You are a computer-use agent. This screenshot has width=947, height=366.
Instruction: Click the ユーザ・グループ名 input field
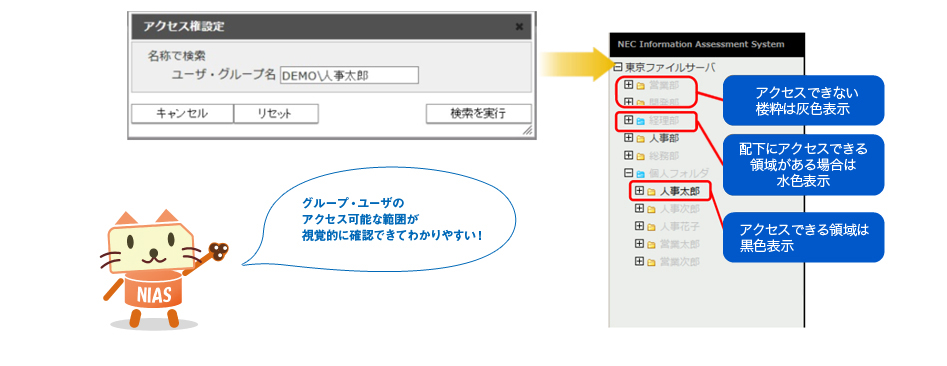coord(349,75)
